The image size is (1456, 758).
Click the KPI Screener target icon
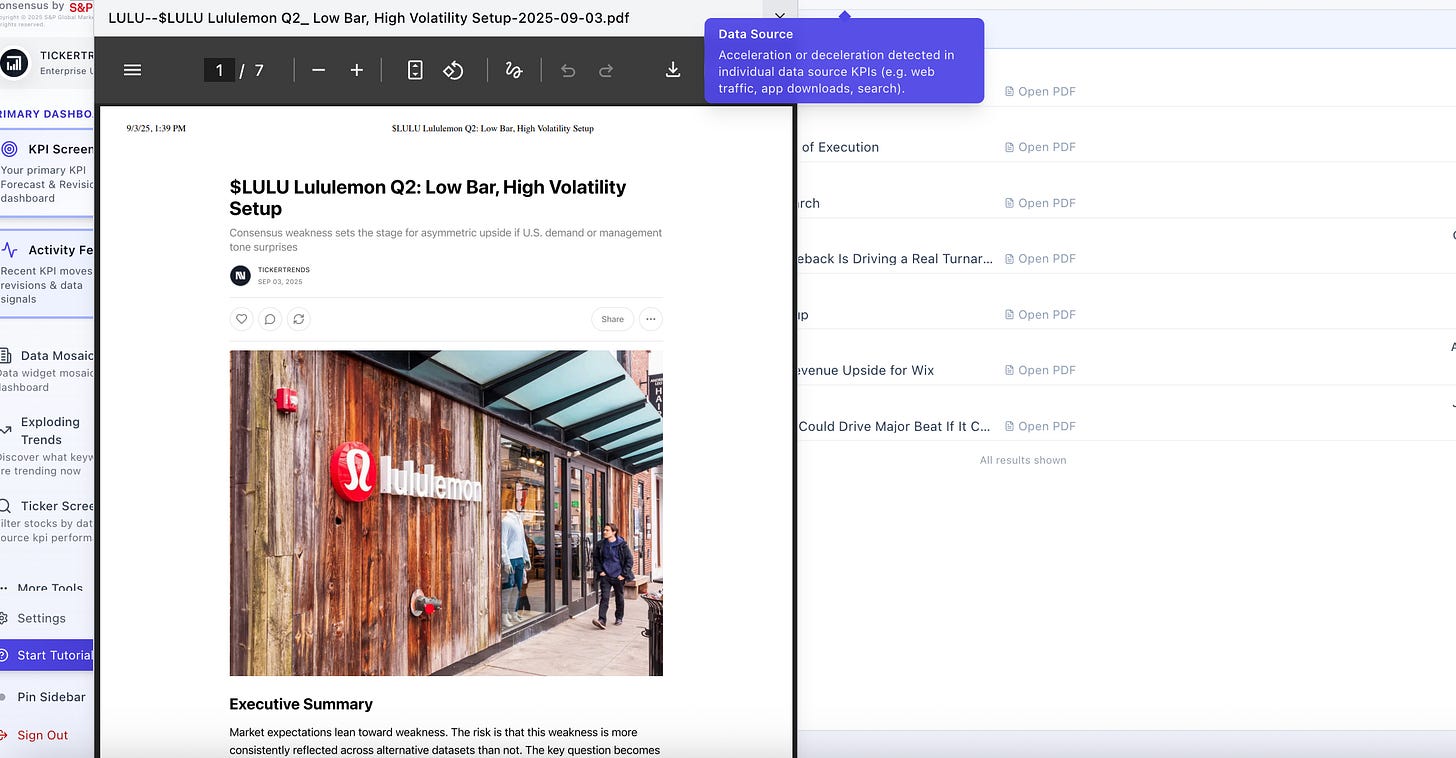coord(10,149)
